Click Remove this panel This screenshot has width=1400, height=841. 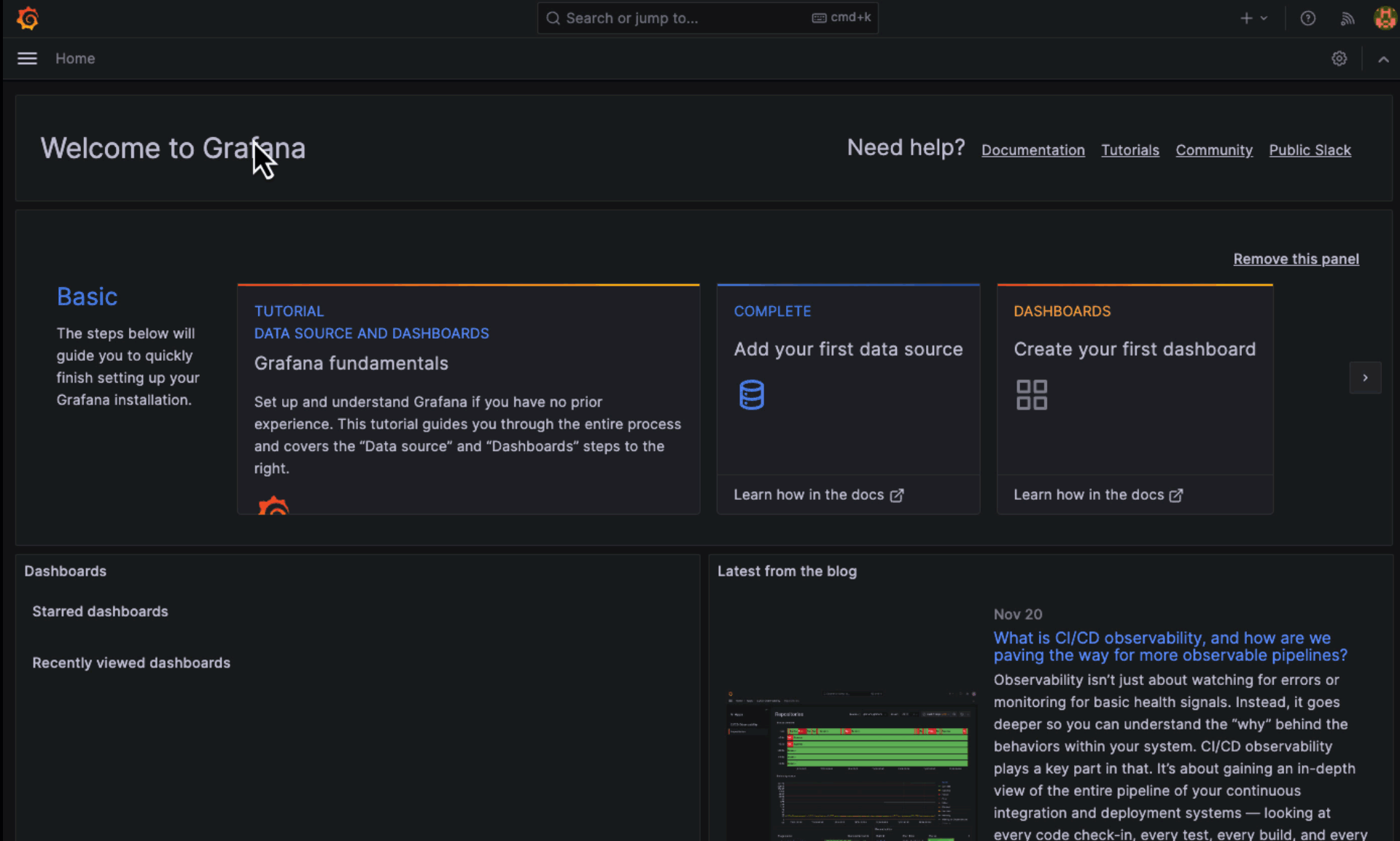click(1296, 259)
